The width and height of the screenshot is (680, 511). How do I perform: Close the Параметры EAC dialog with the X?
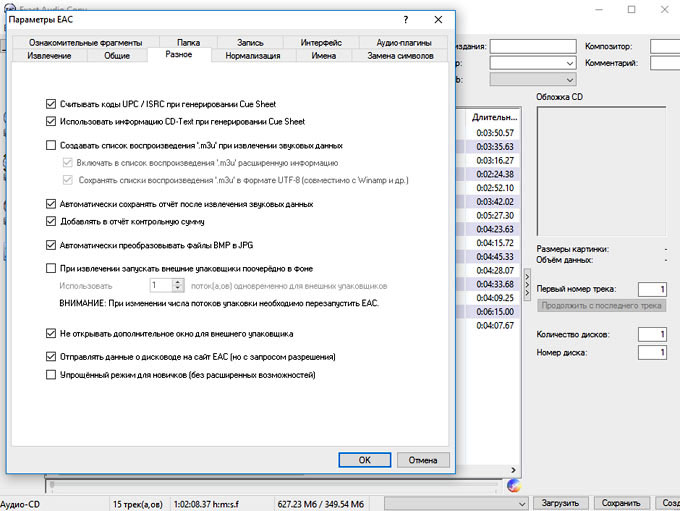(x=438, y=19)
